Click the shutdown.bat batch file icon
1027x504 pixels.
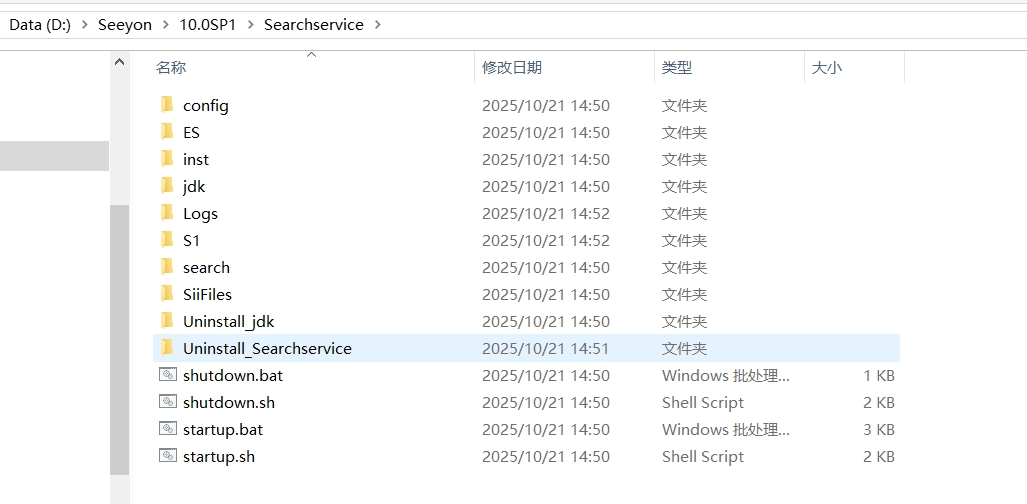167,375
